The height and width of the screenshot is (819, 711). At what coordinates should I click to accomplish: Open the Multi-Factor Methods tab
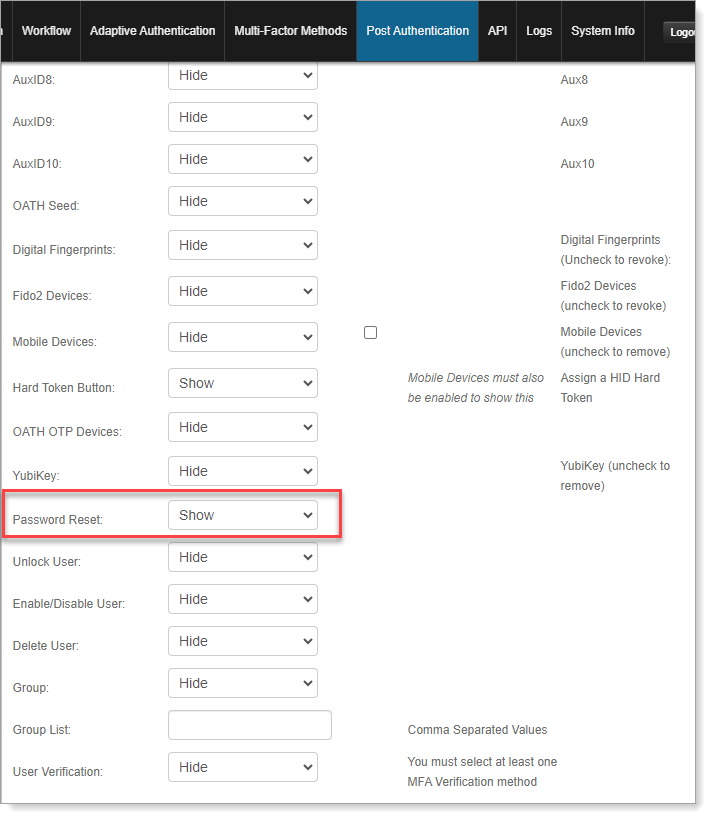coord(290,31)
